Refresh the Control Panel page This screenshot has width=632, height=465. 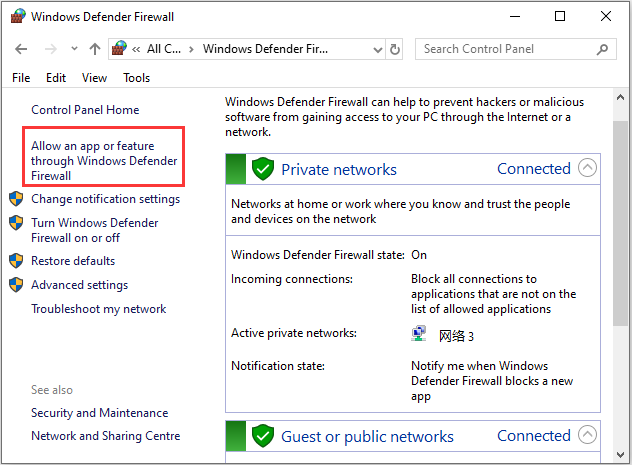click(x=395, y=49)
